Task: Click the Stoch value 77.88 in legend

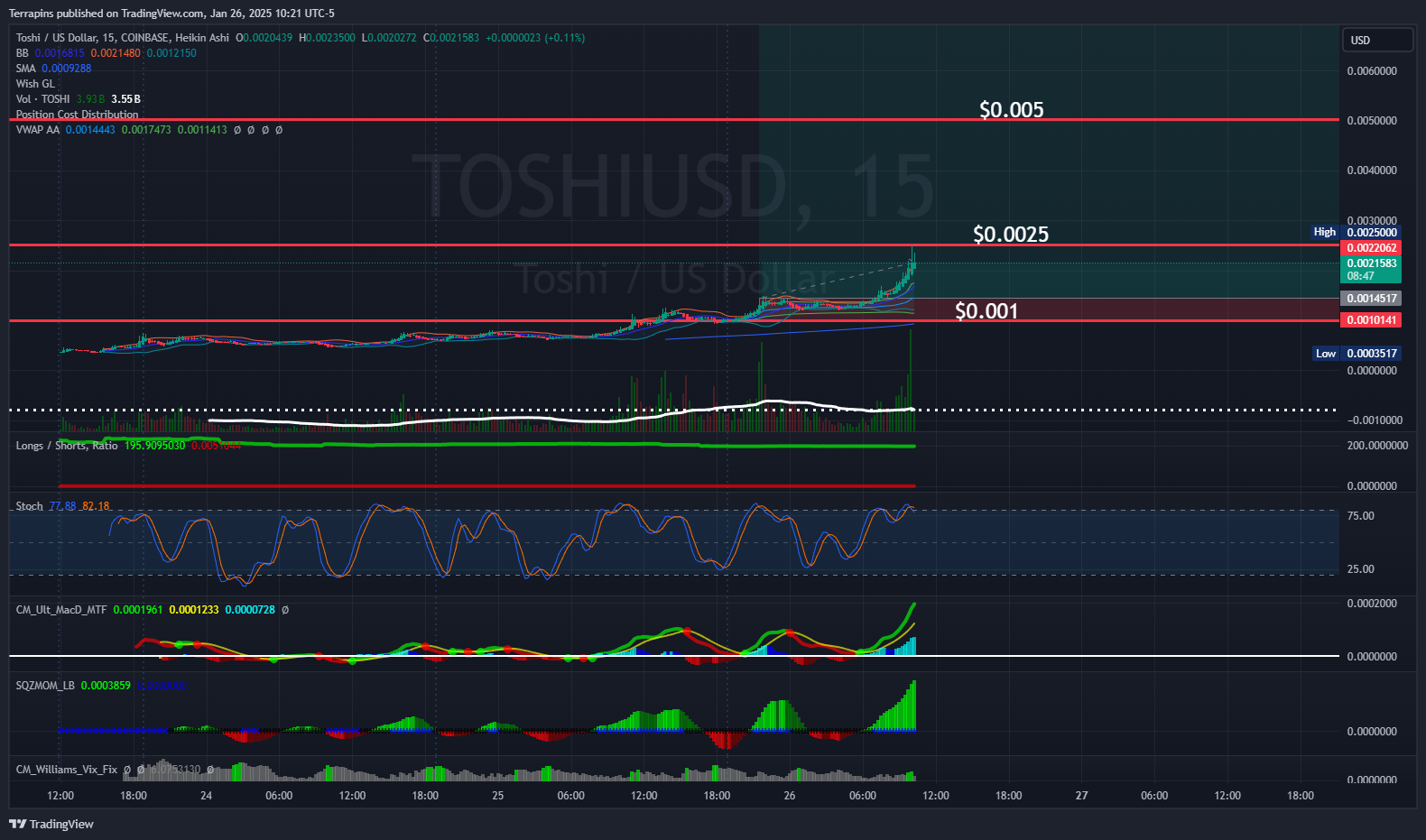Action: point(62,506)
